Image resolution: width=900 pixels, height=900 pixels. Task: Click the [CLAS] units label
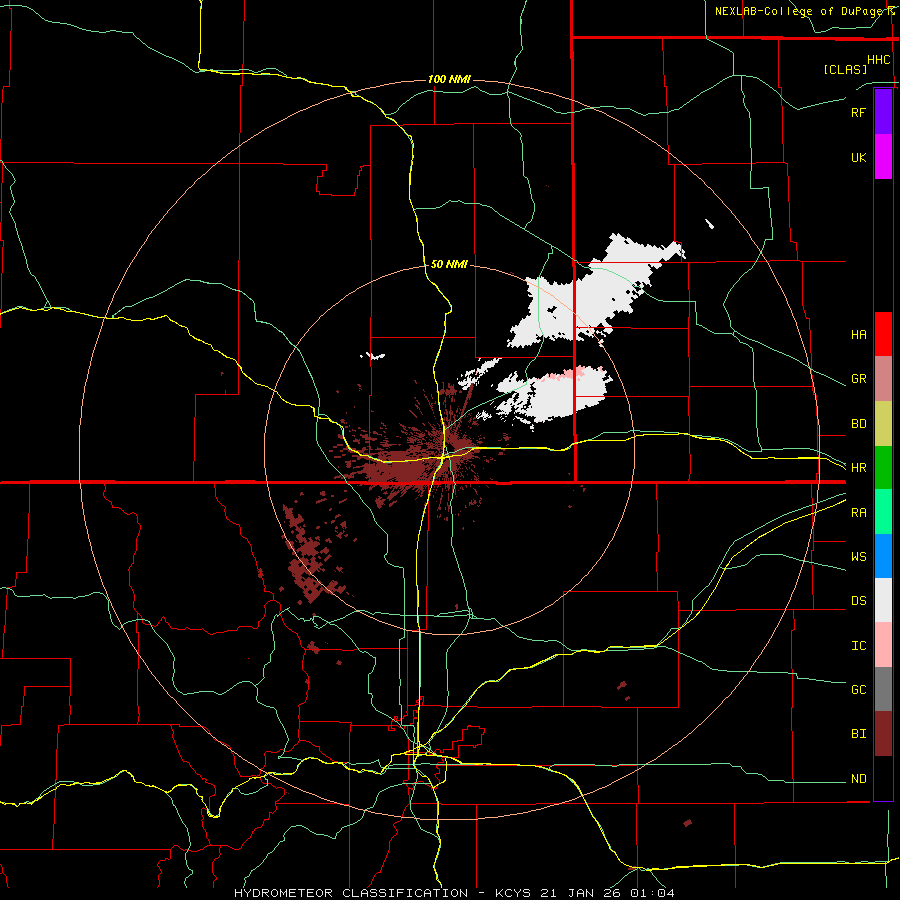point(845,69)
